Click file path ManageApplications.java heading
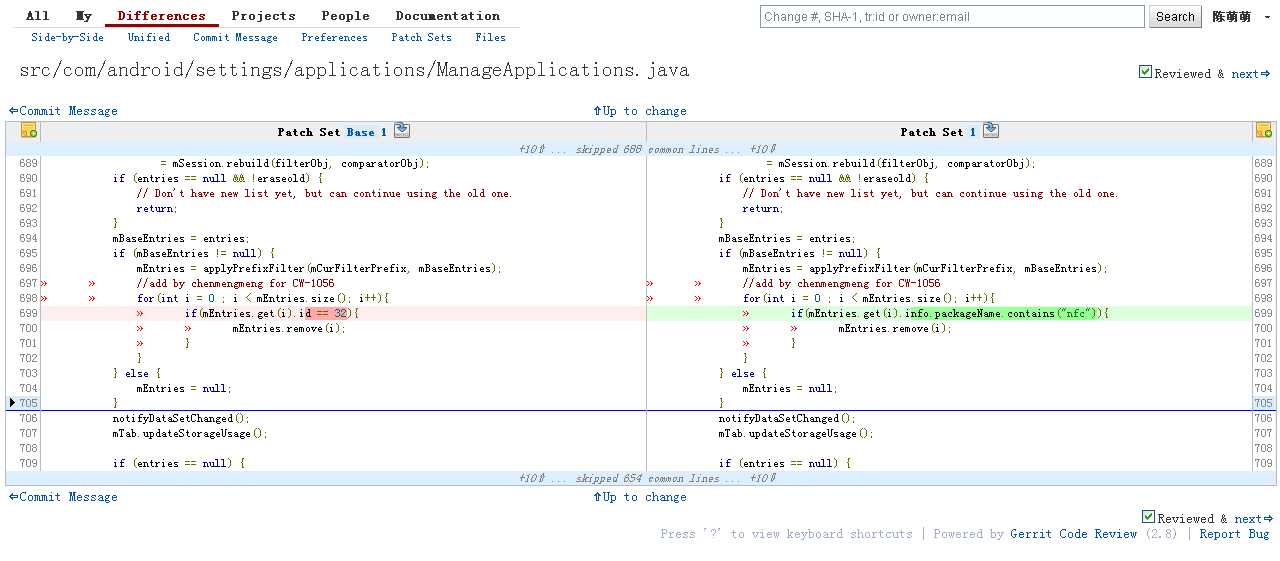1280x561 pixels. pos(354,70)
